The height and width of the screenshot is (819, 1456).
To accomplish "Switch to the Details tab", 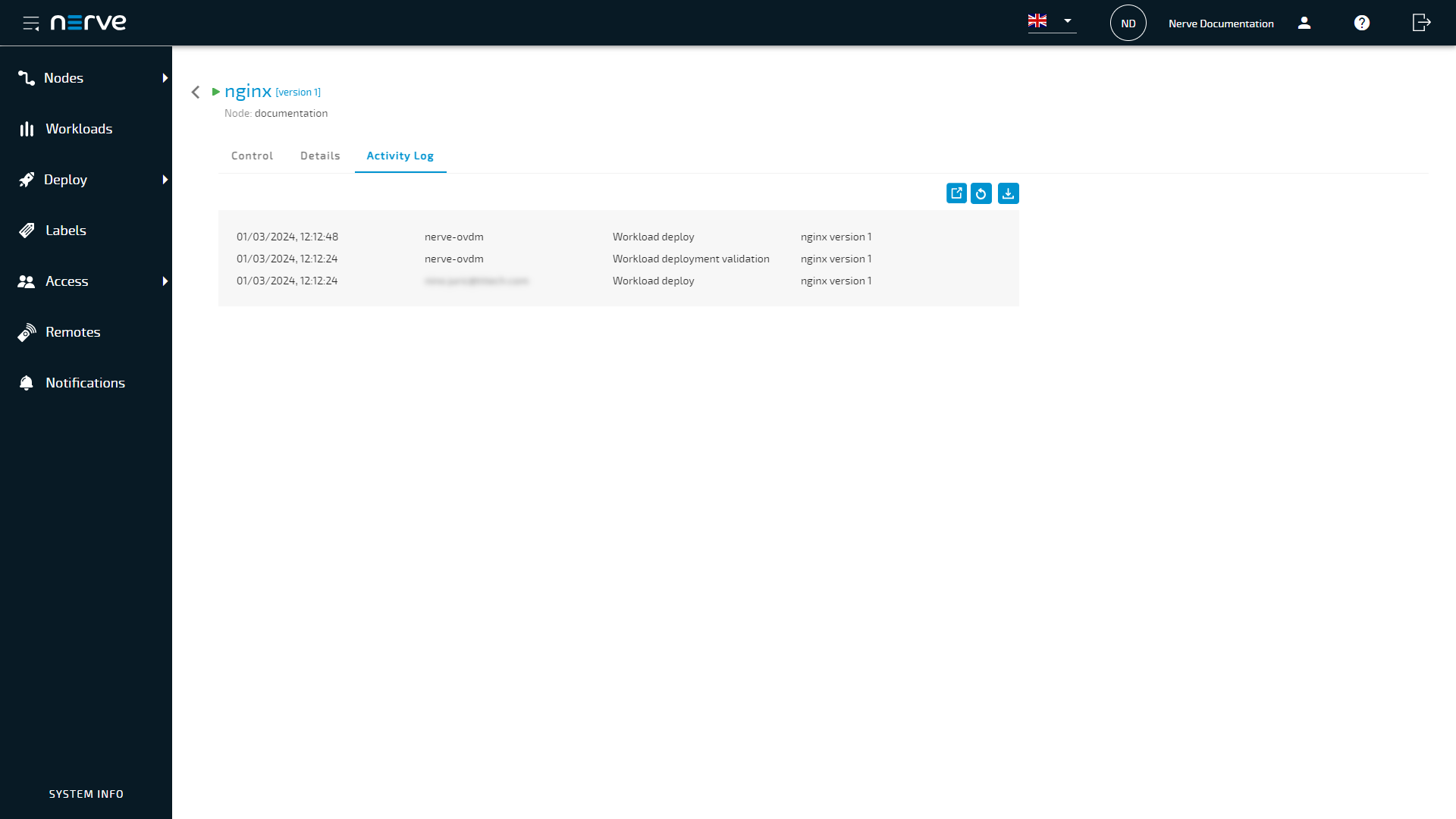I will (x=320, y=155).
